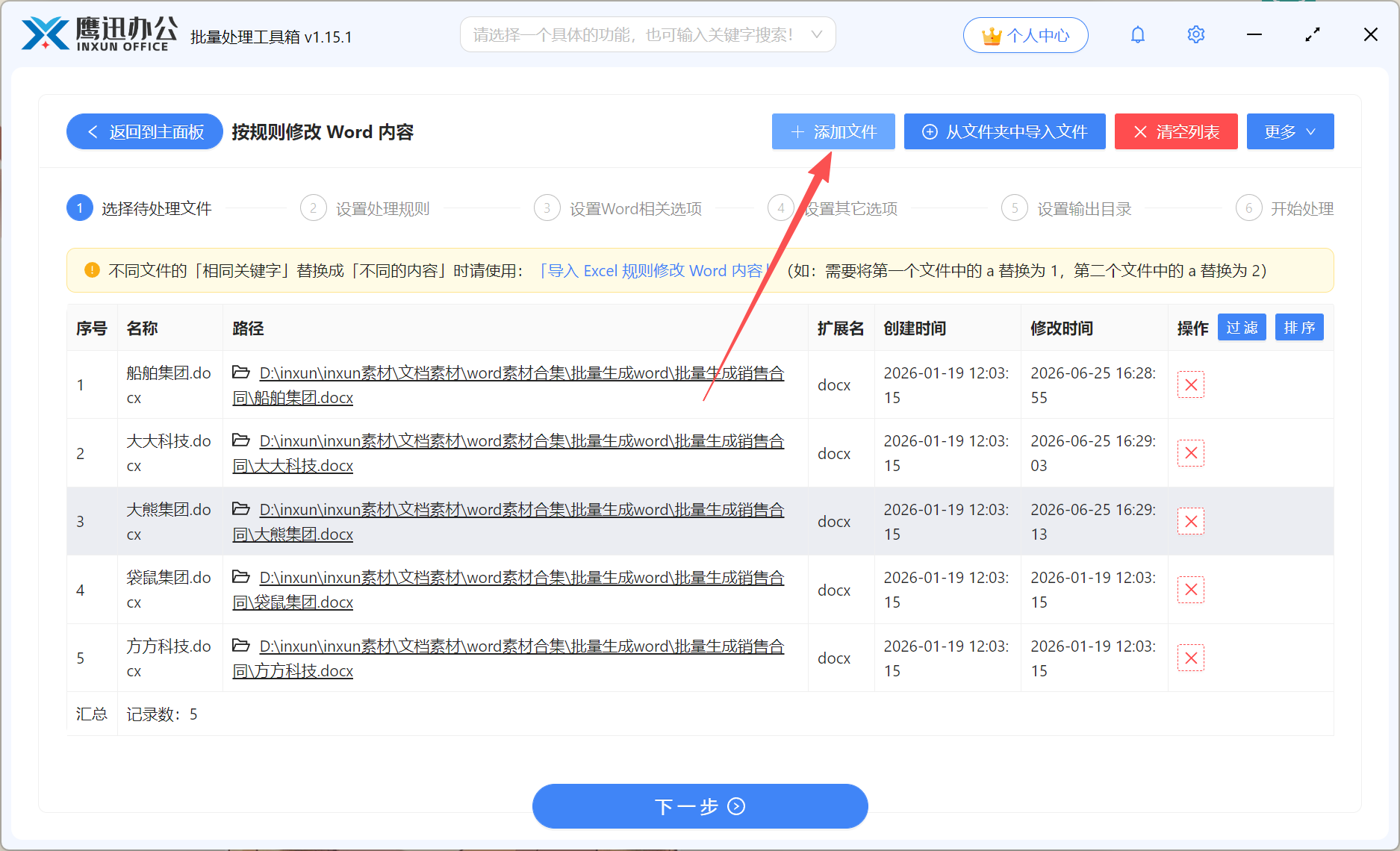
Task: Toggle fullscreen with the expand arrows icon
Action: (1313, 35)
